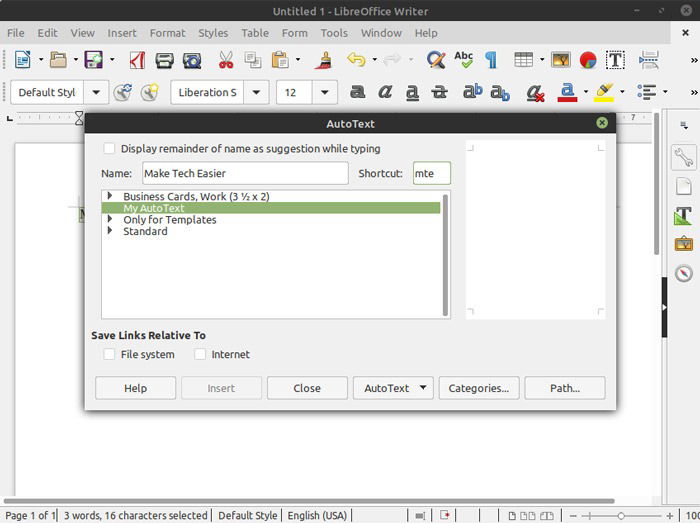Screen dimensions: 700x523
Task: Apply yellow highlighting color
Action: pos(604,92)
